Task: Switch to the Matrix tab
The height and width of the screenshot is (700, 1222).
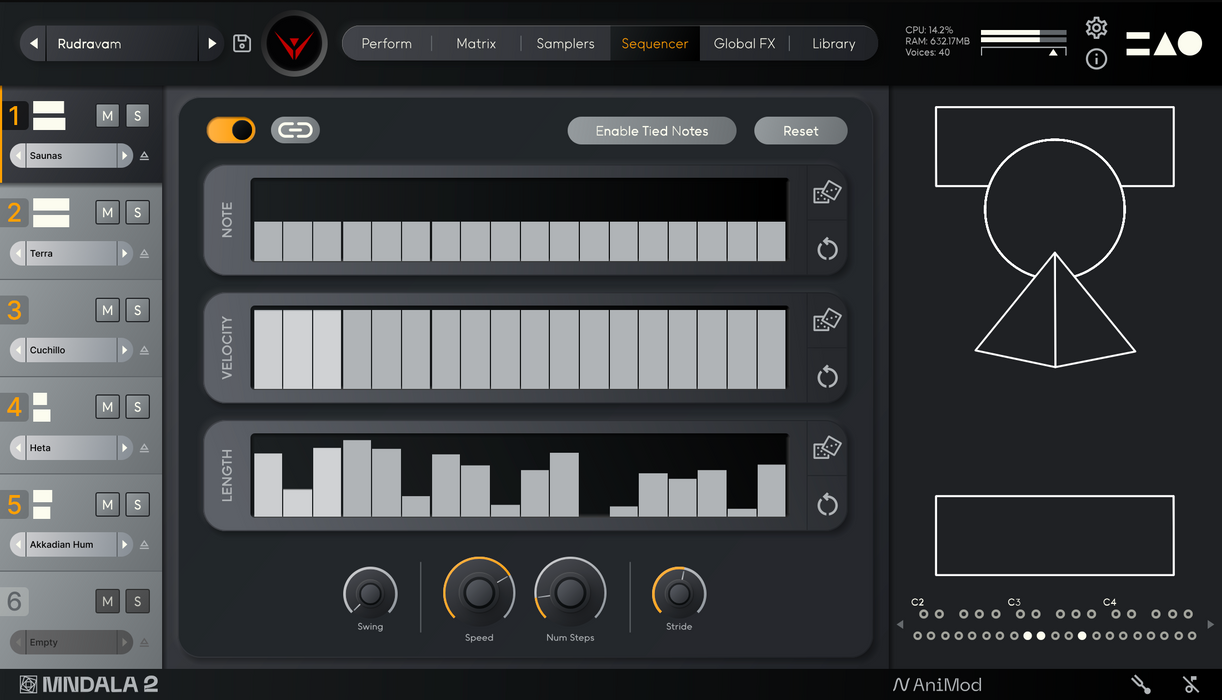Action: point(476,43)
